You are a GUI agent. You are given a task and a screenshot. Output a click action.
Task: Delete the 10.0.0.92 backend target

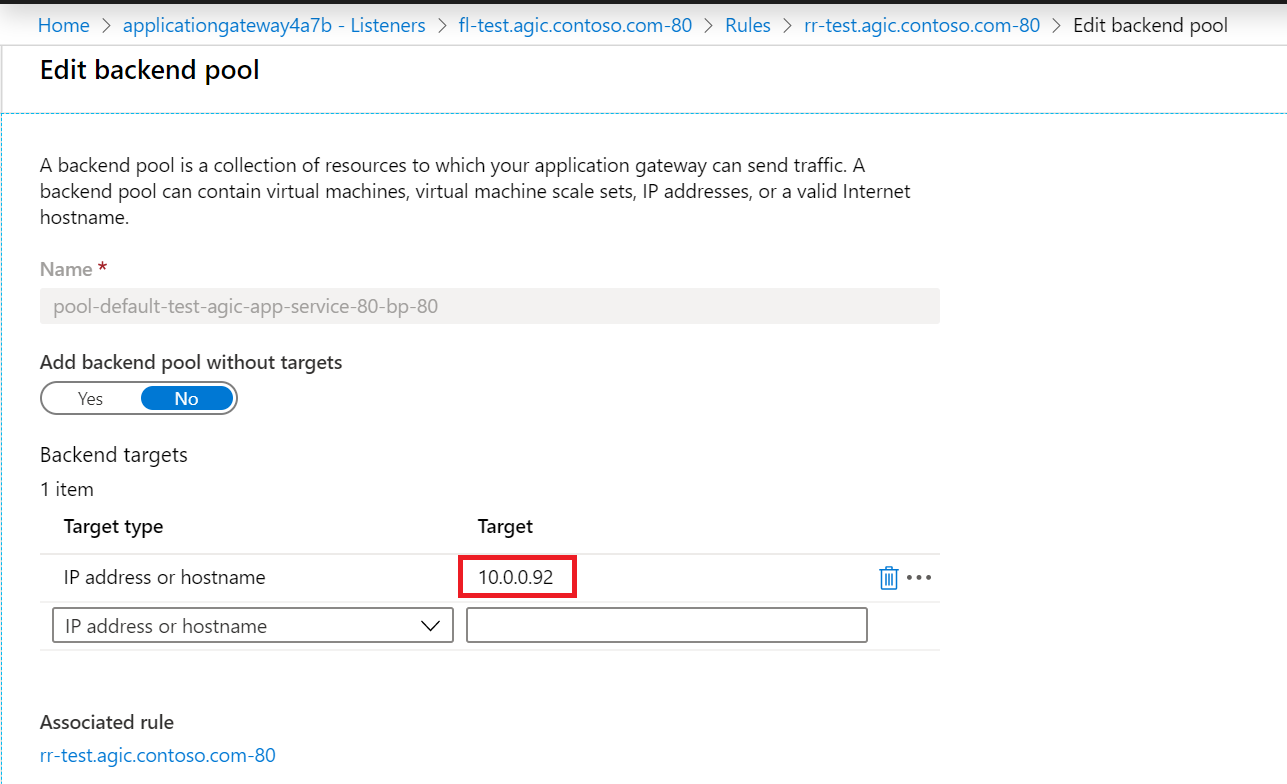click(x=888, y=578)
